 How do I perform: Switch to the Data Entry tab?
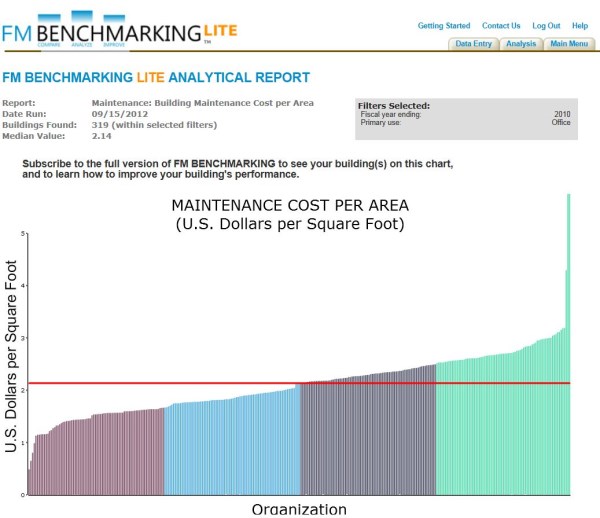point(473,44)
